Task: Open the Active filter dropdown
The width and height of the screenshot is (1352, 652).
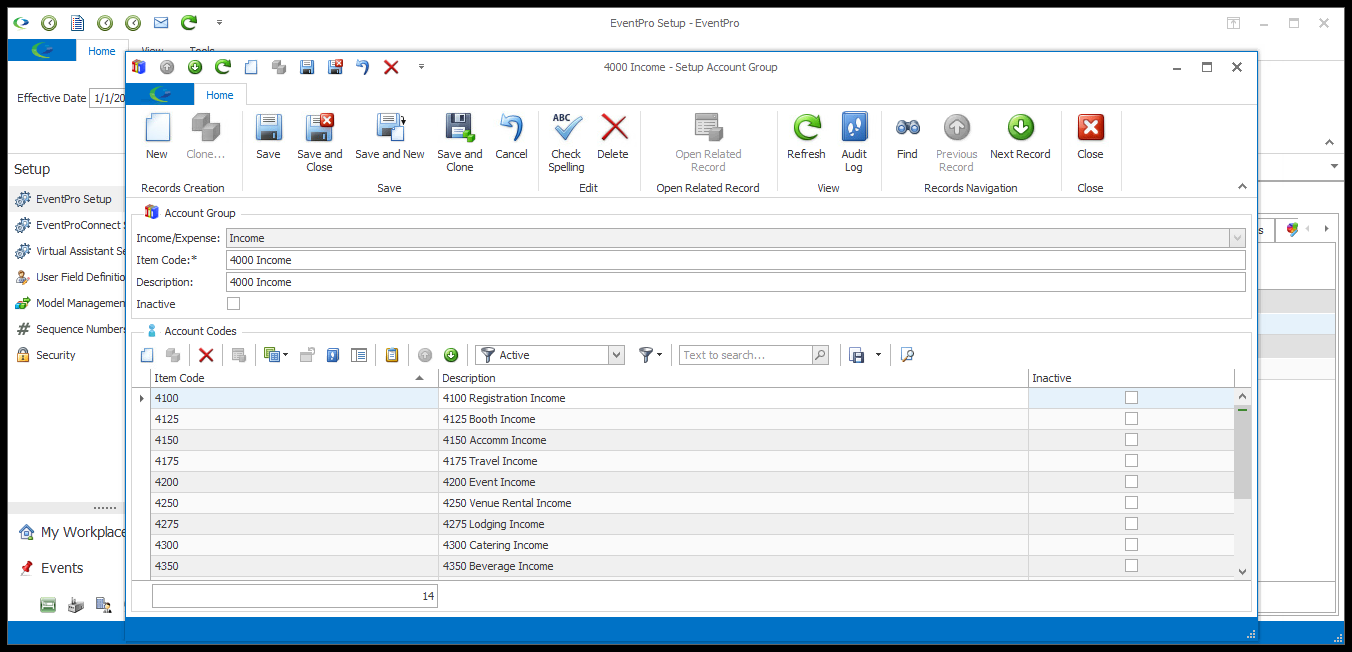Action: point(616,355)
